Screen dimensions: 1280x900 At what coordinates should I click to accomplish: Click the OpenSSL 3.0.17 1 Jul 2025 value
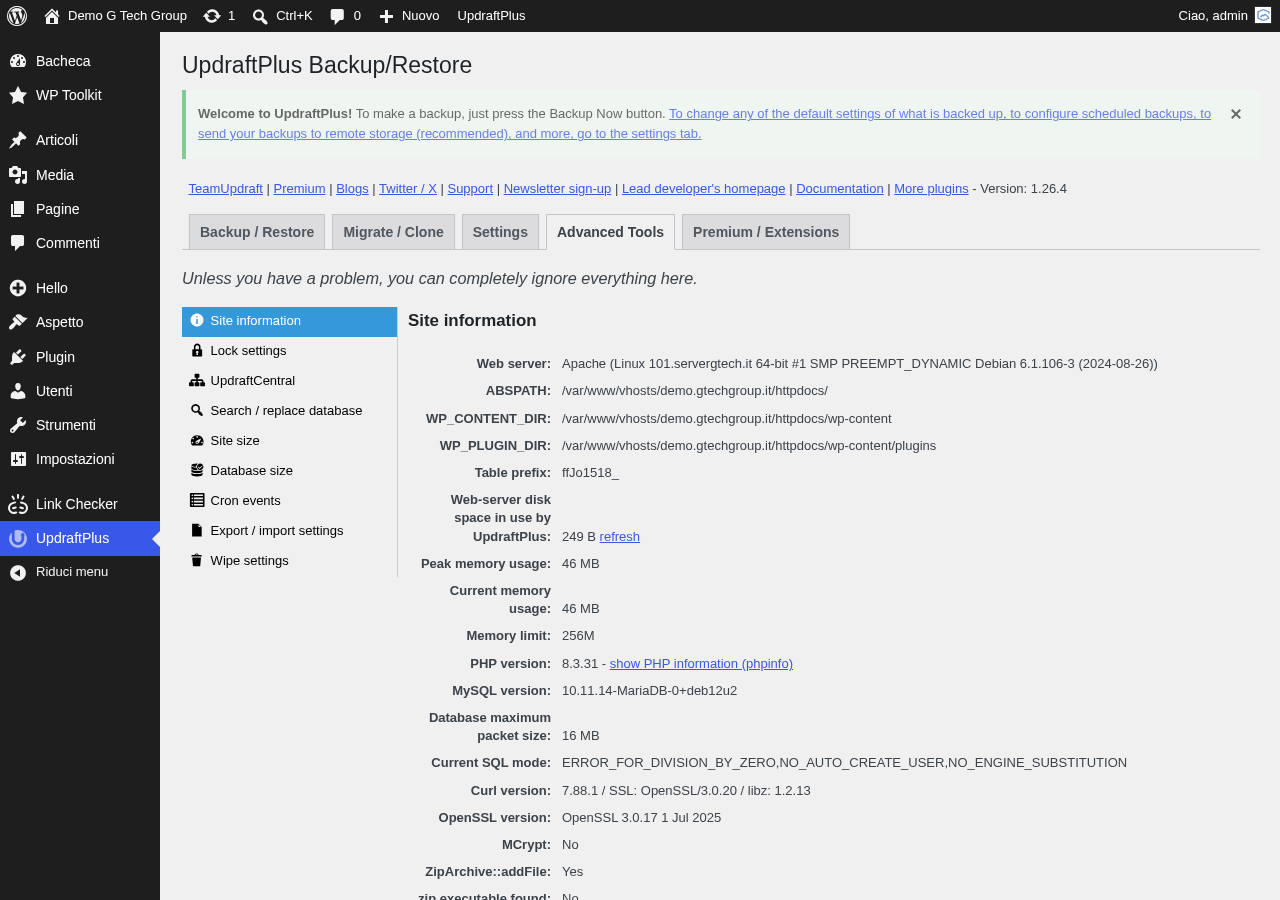coord(641,818)
